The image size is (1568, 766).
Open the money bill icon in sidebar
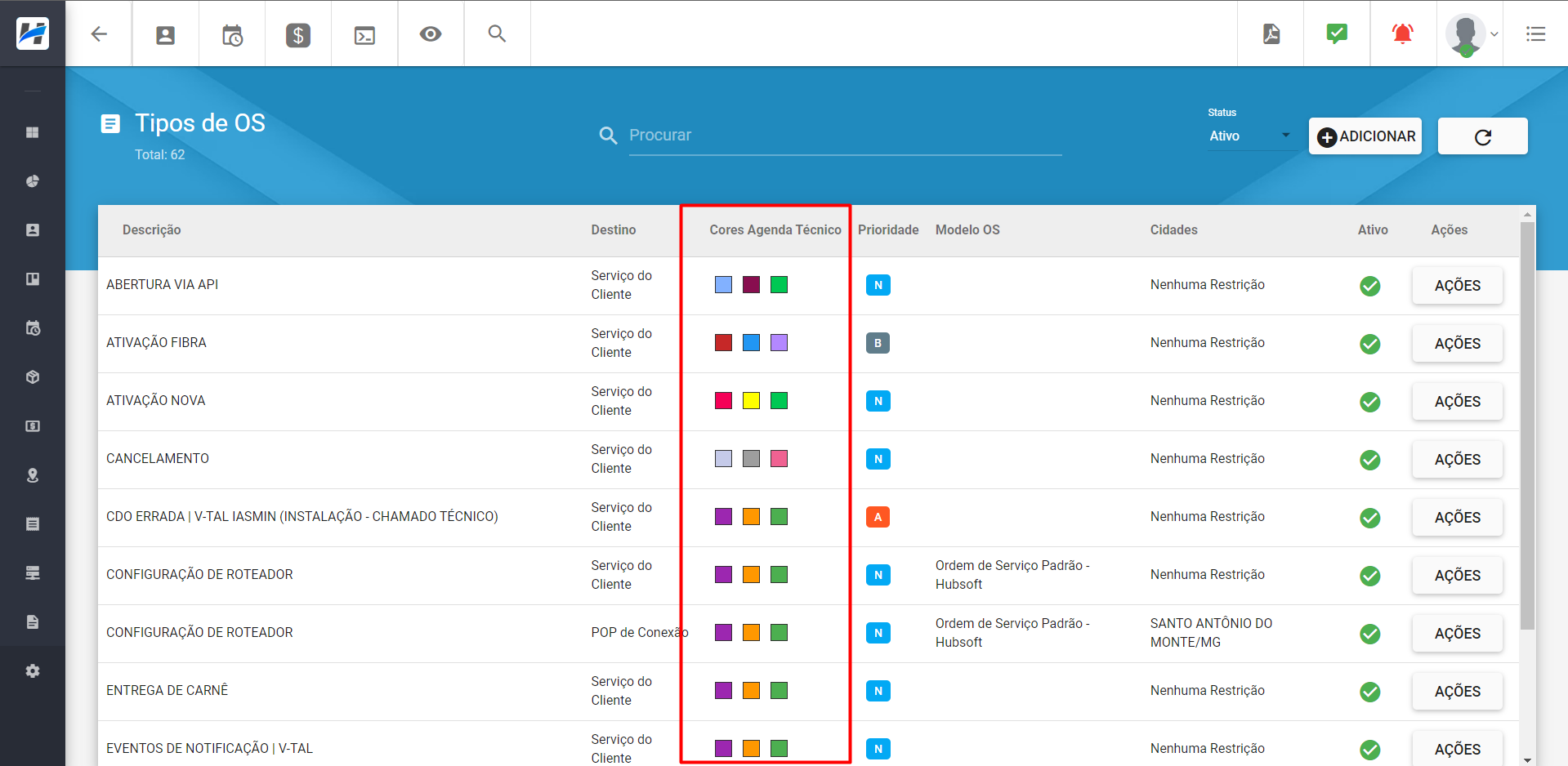[33, 426]
